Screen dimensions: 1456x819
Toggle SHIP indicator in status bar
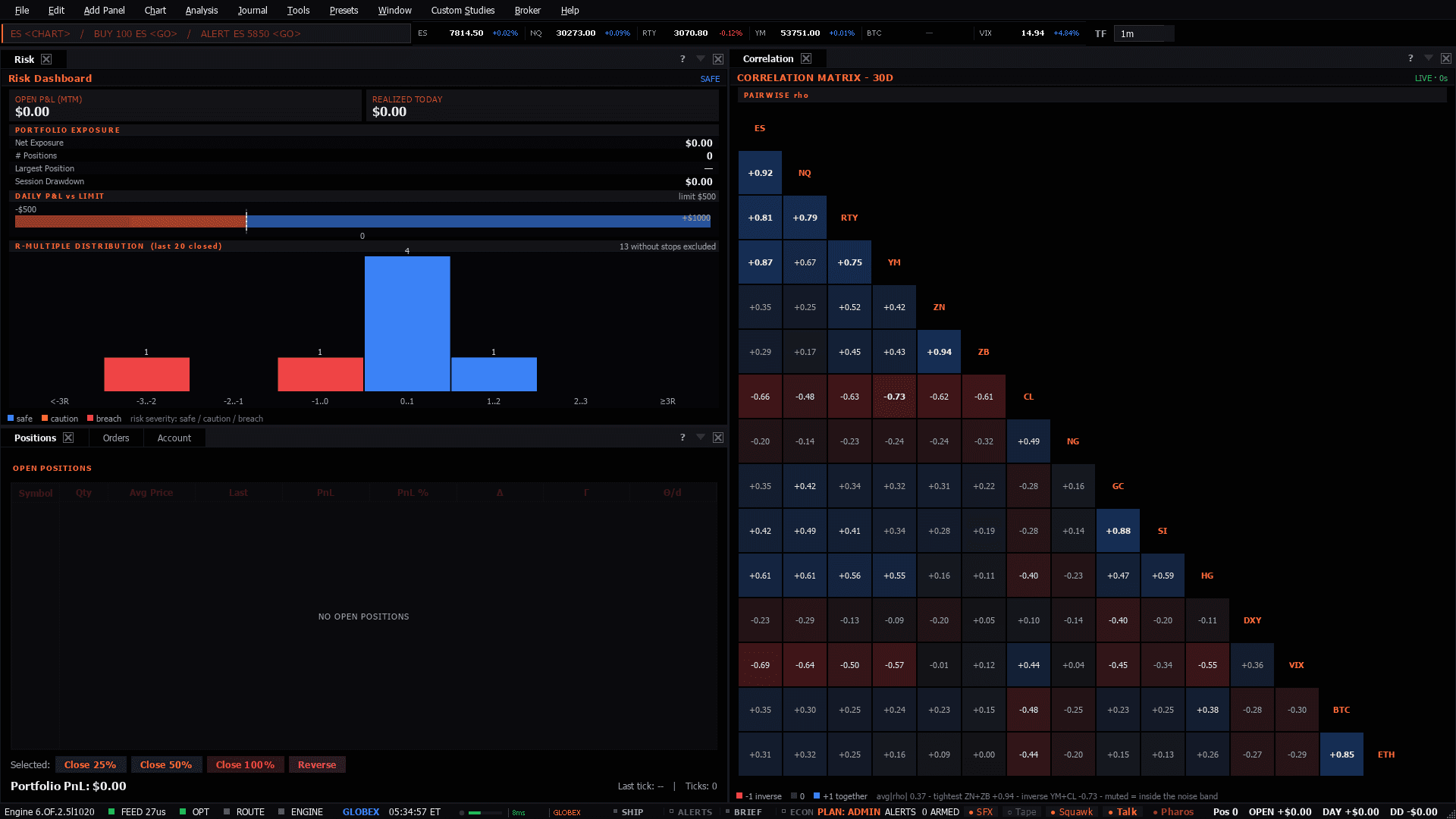[628, 811]
